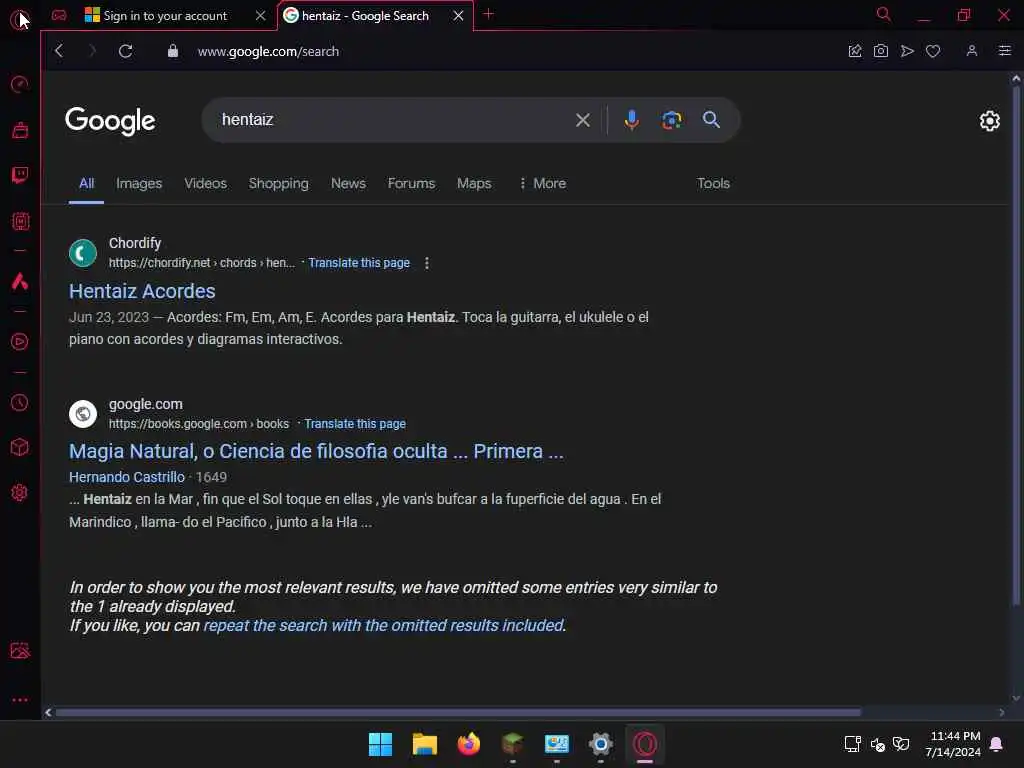Translate the books.google.com page
The height and width of the screenshot is (768, 1024).
click(355, 424)
